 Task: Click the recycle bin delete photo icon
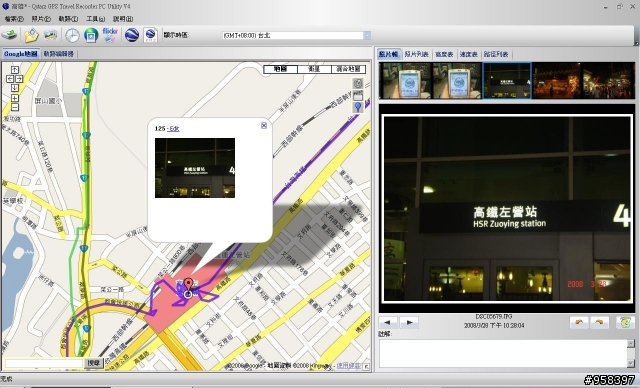pyautogui.click(x=624, y=322)
